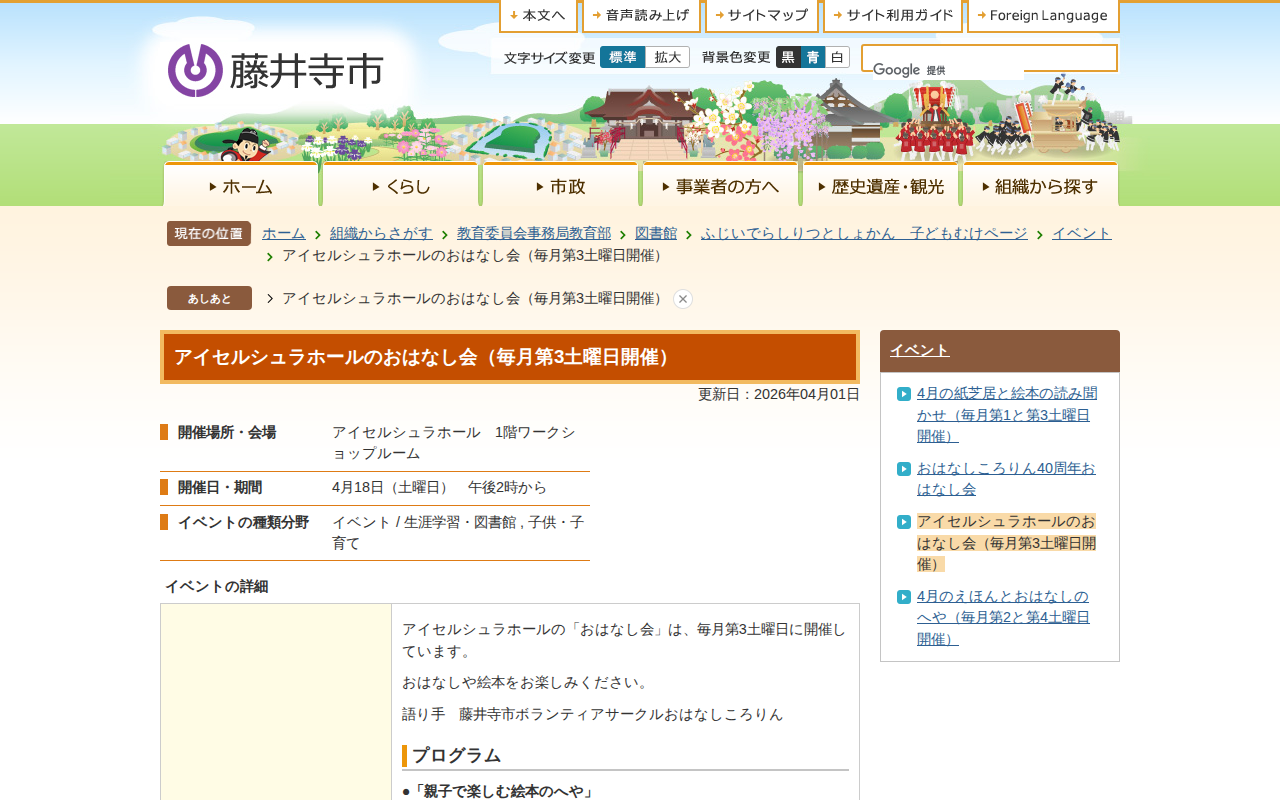Open おはなしころりん40周年おはなし会 link

pos(1006,478)
